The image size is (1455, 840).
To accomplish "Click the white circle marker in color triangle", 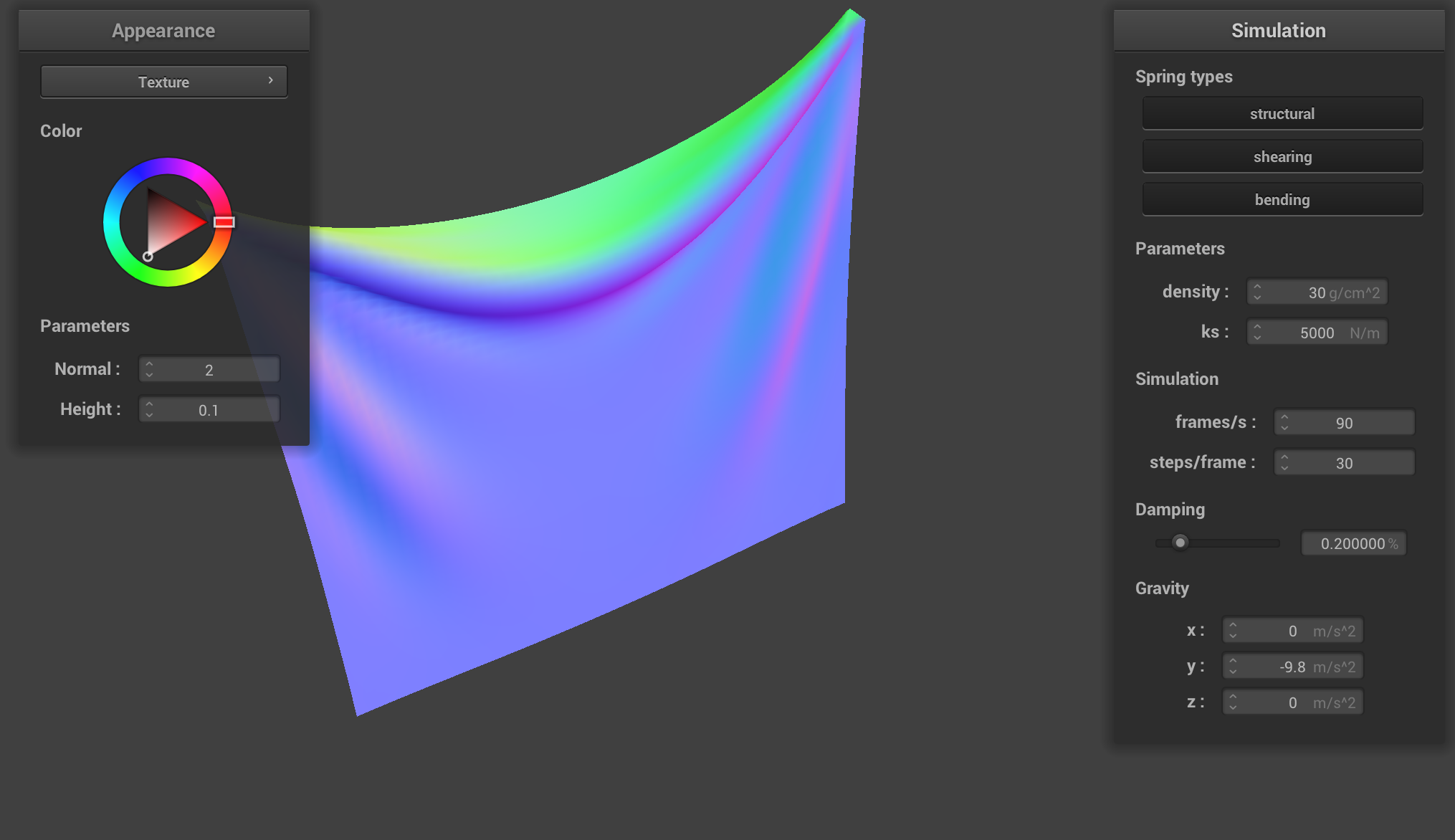I will tap(148, 257).
